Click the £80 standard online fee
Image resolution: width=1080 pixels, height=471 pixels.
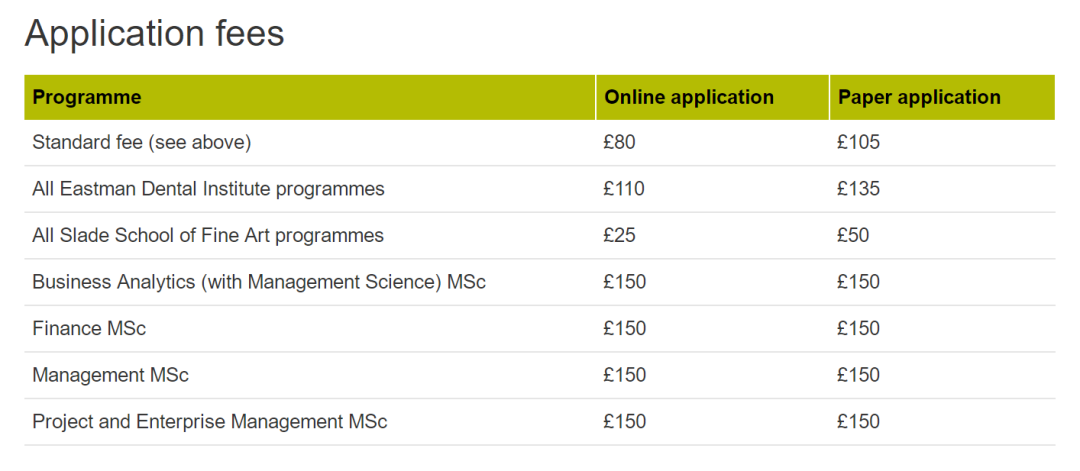click(x=619, y=143)
